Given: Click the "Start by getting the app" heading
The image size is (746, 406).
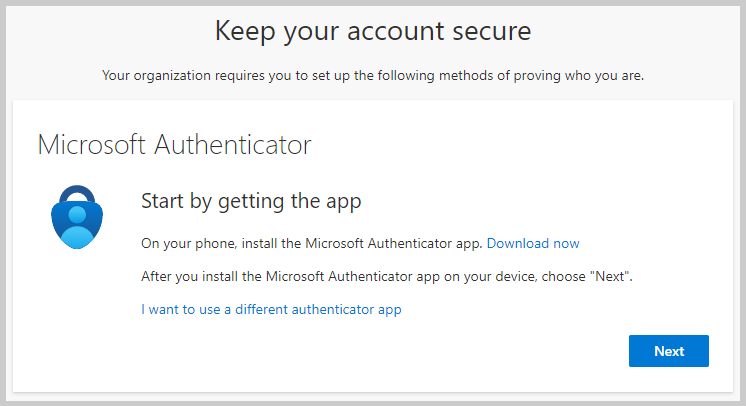Looking at the screenshot, I should coord(251,201).
